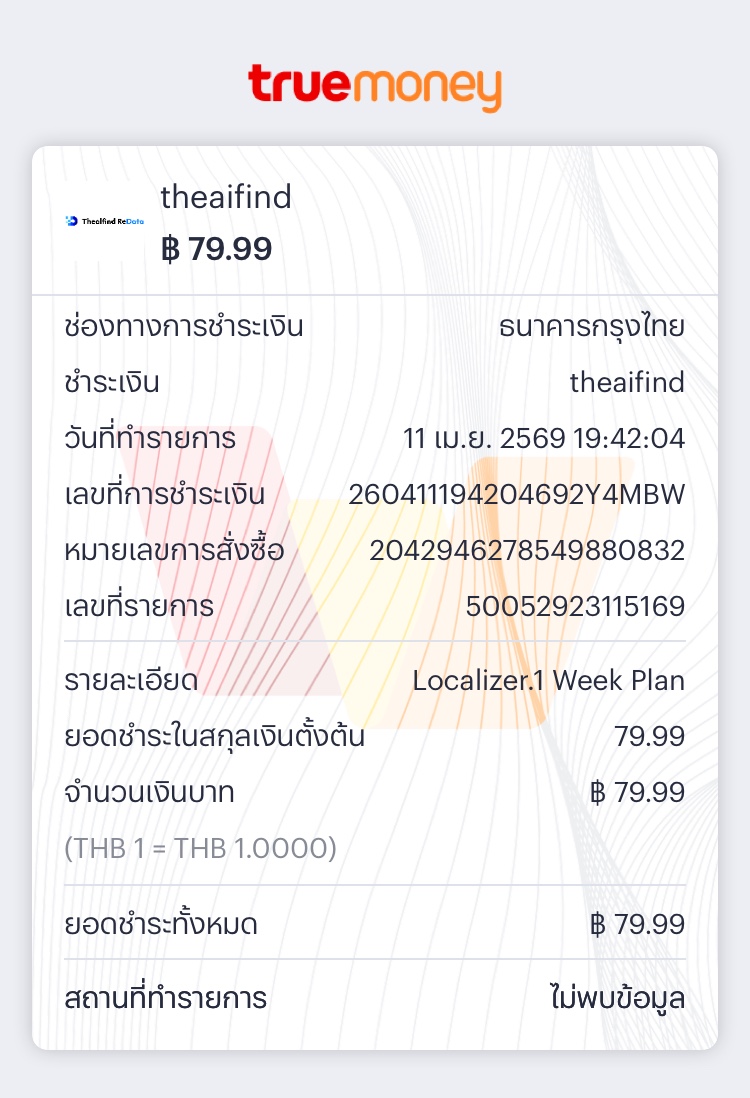750x1098 pixels.
Task: Select order number 2042946278549880832
Action: click(527, 550)
